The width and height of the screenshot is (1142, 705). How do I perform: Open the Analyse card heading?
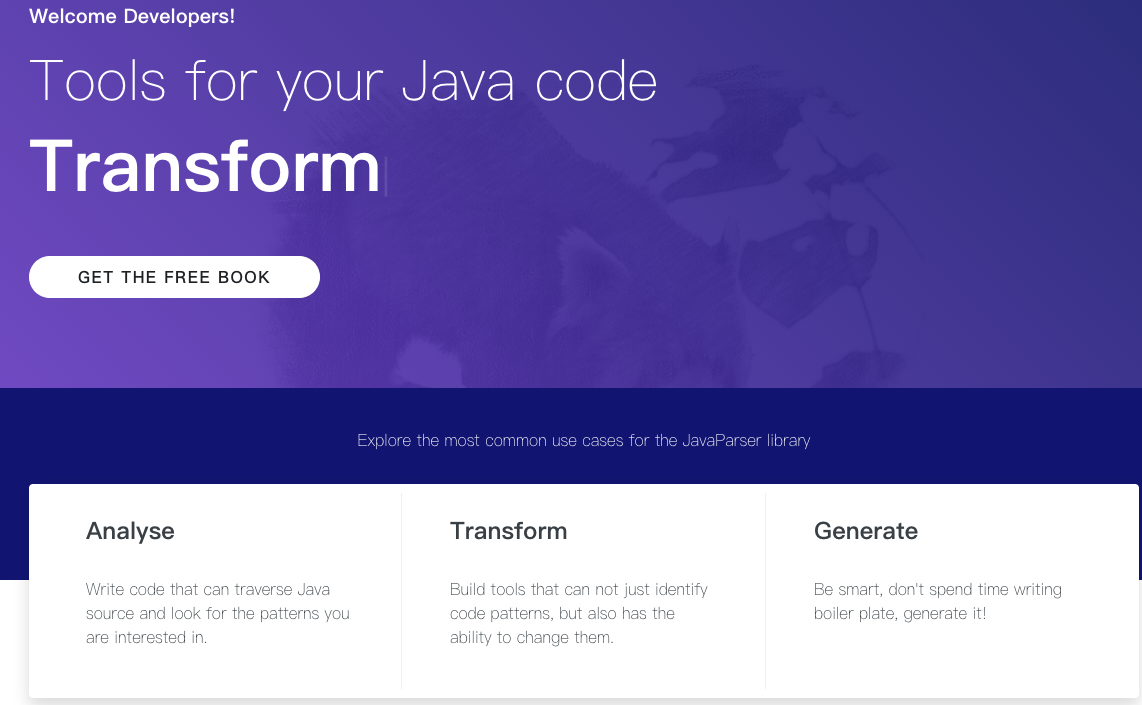pyautogui.click(x=130, y=531)
